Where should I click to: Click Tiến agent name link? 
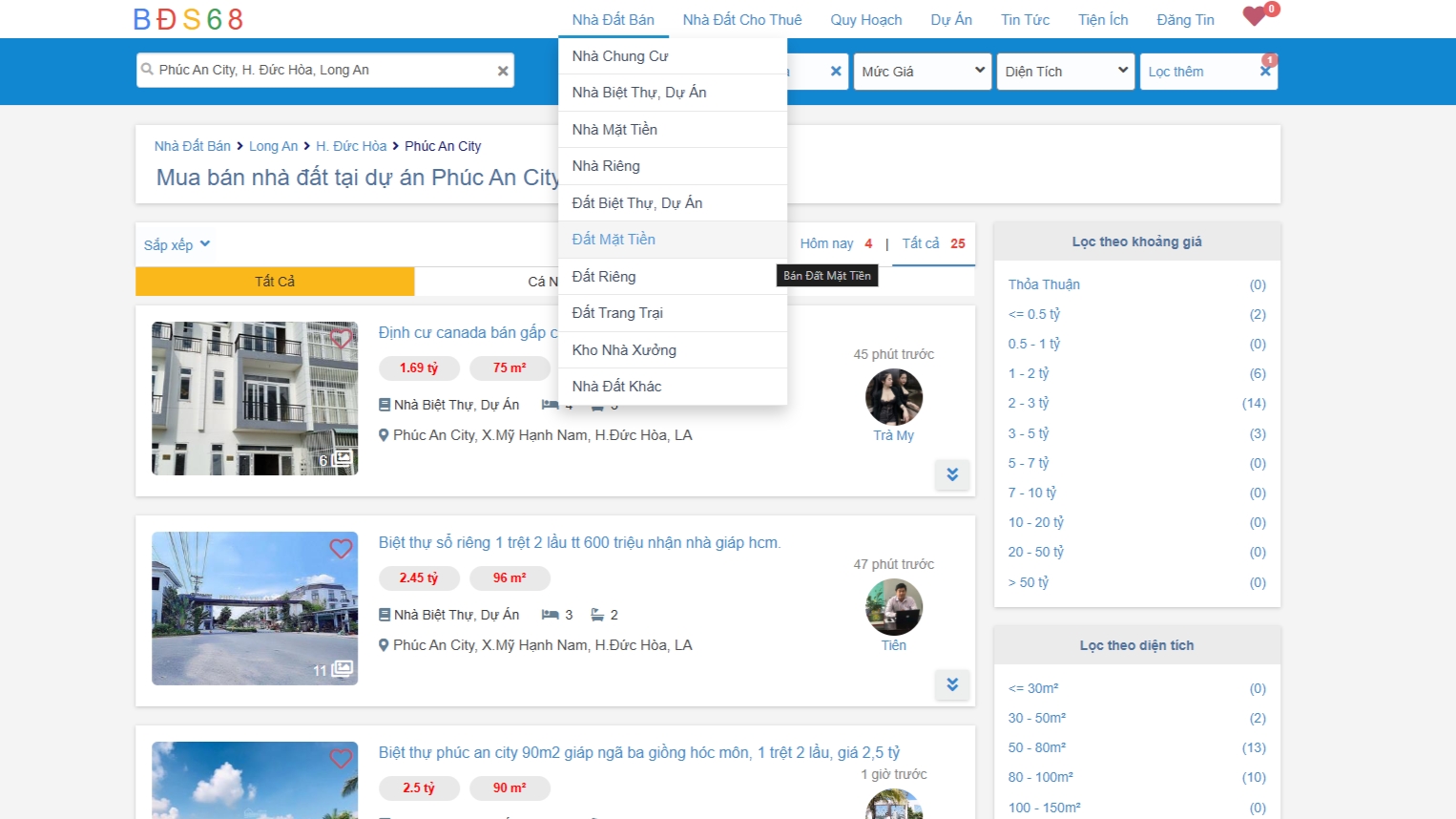click(894, 645)
